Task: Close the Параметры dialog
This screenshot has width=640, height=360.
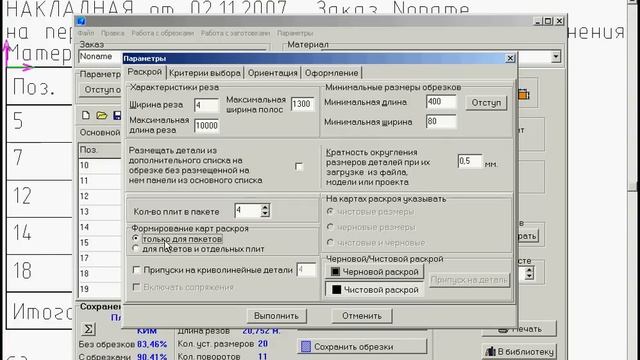Action: 510,58
